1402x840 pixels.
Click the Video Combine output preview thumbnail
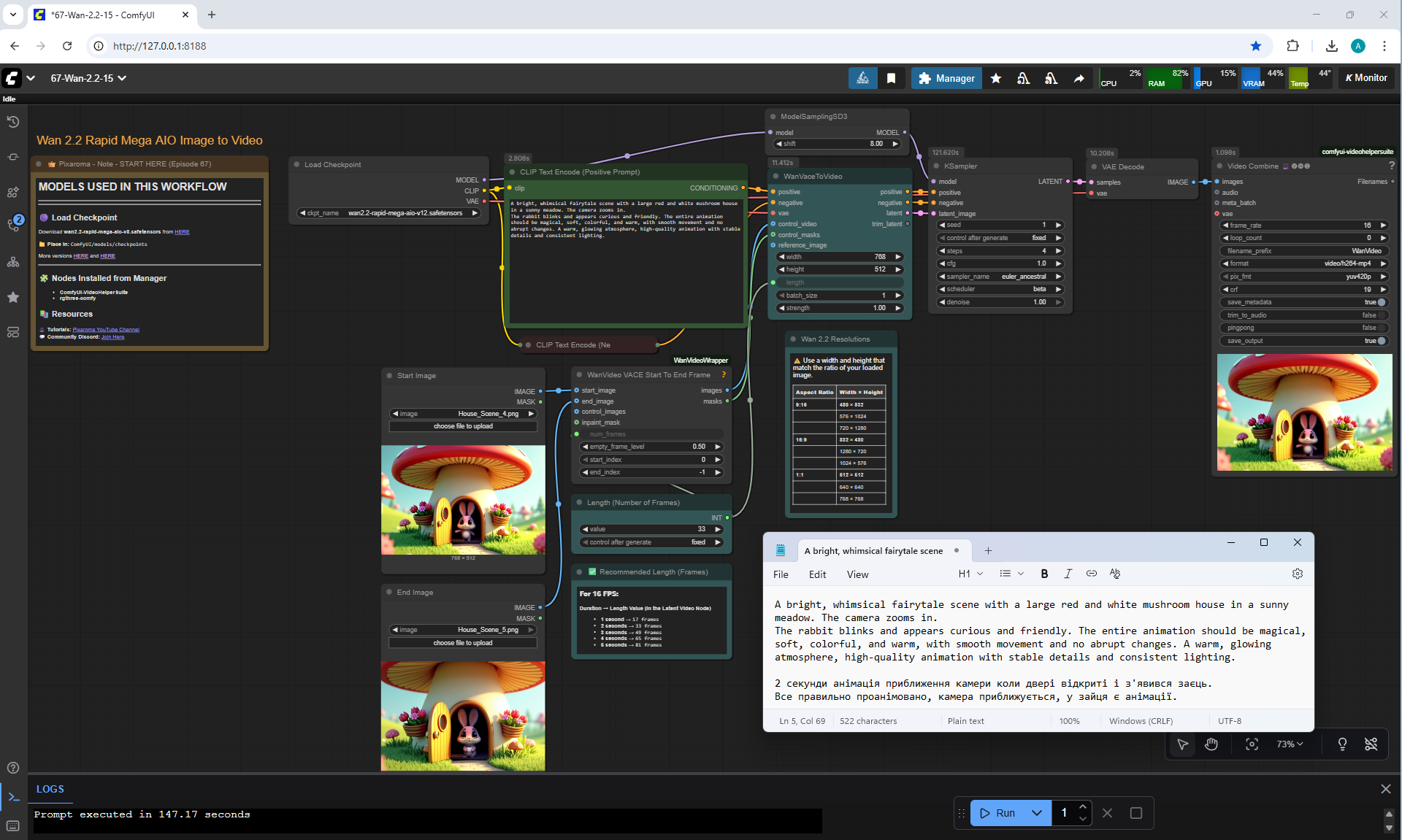[1304, 412]
